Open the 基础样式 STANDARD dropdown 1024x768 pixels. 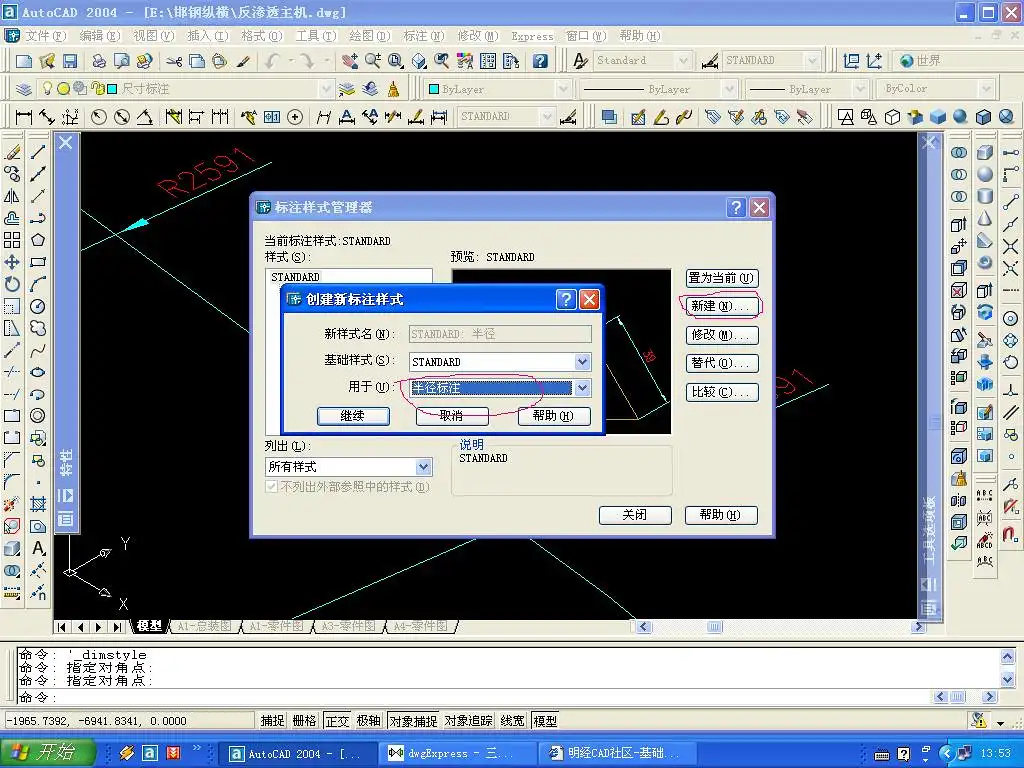click(582, 362)
